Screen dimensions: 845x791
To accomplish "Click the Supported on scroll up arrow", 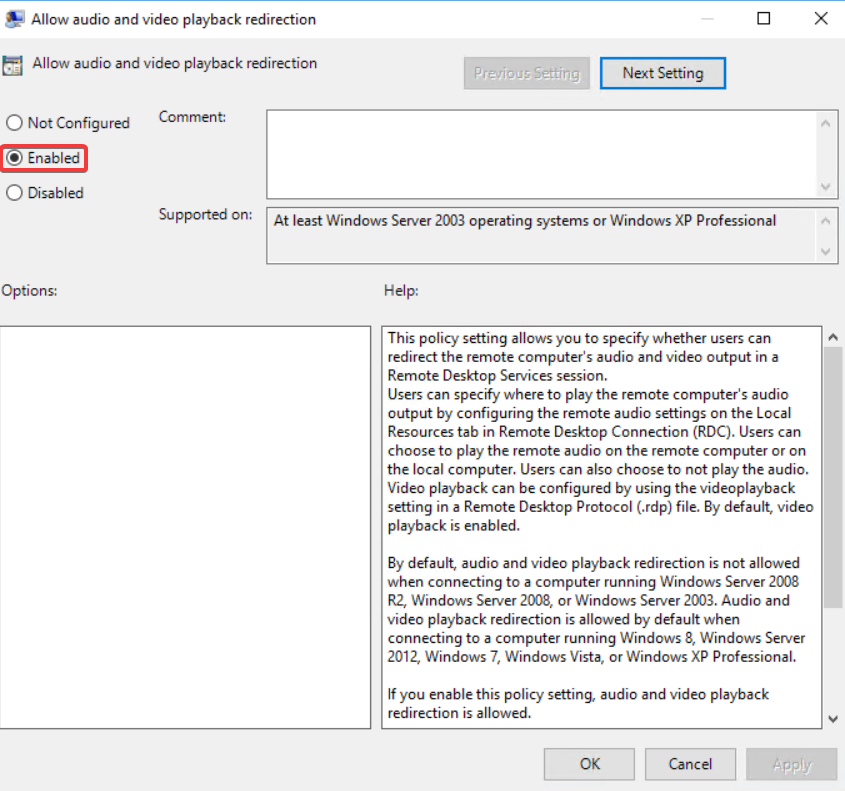I will (x=828, y=218).
